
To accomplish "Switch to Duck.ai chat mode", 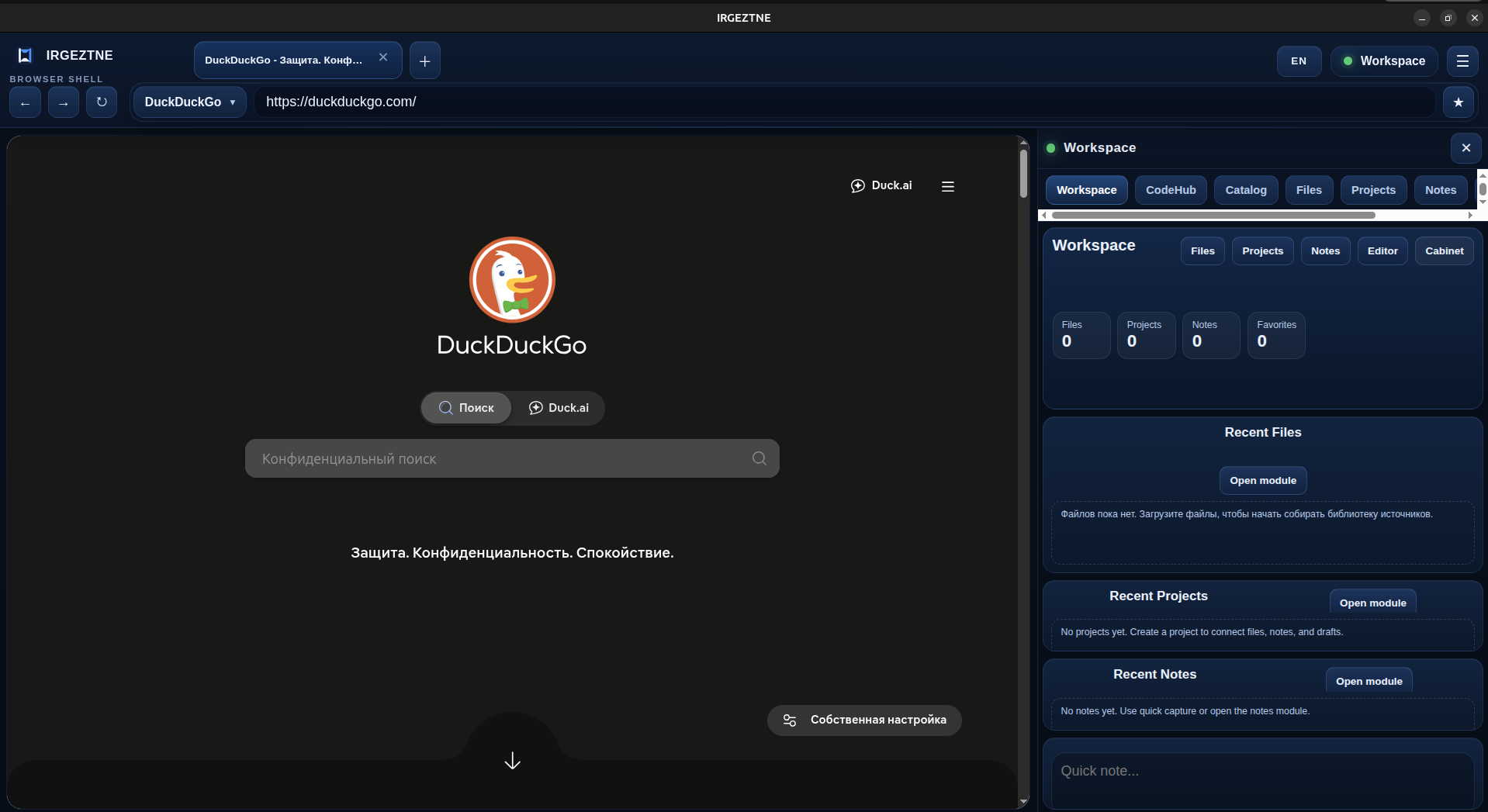I will pos(559,408).
